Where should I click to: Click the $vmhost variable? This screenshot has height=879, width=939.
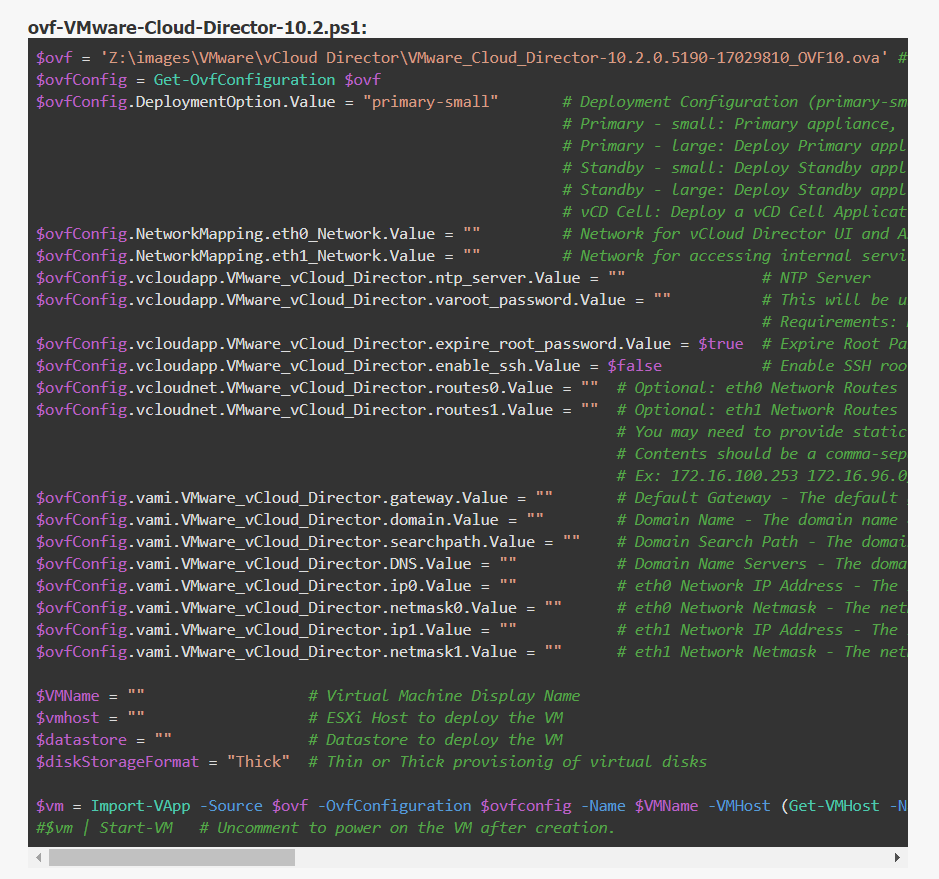[68, 718]
